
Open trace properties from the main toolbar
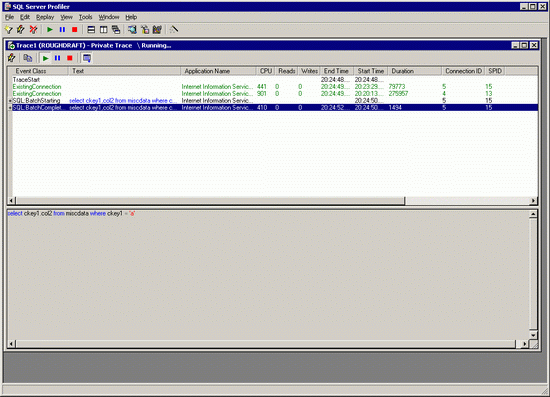tap(21, 30)
